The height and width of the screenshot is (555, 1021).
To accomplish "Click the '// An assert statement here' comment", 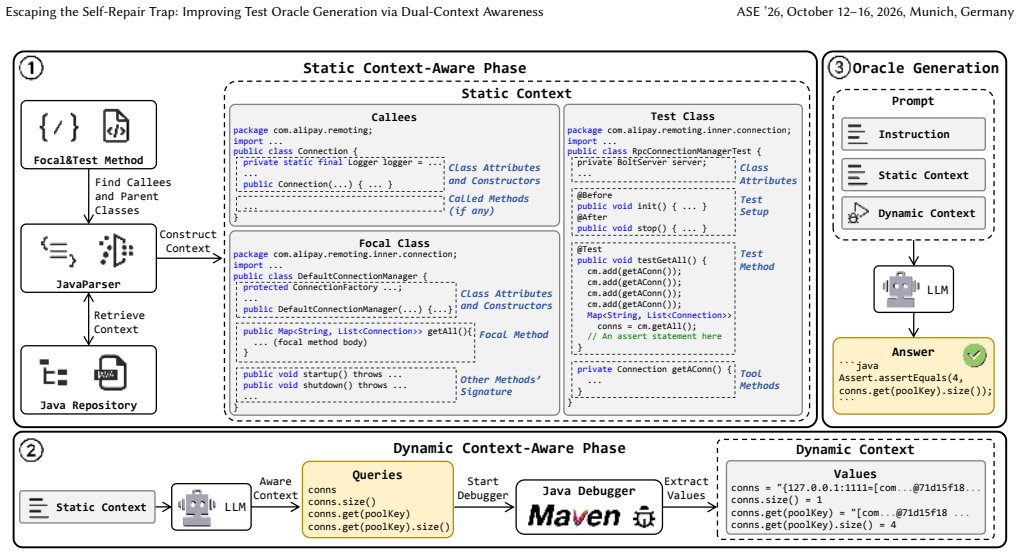I will tap(654, 336).
